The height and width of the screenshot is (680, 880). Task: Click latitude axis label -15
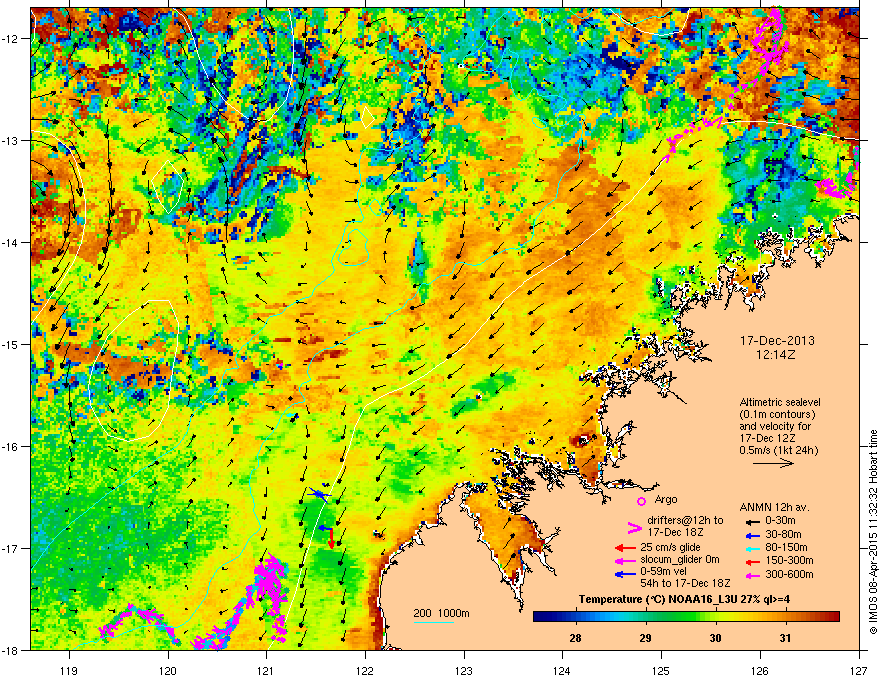[x=10, y=344]
